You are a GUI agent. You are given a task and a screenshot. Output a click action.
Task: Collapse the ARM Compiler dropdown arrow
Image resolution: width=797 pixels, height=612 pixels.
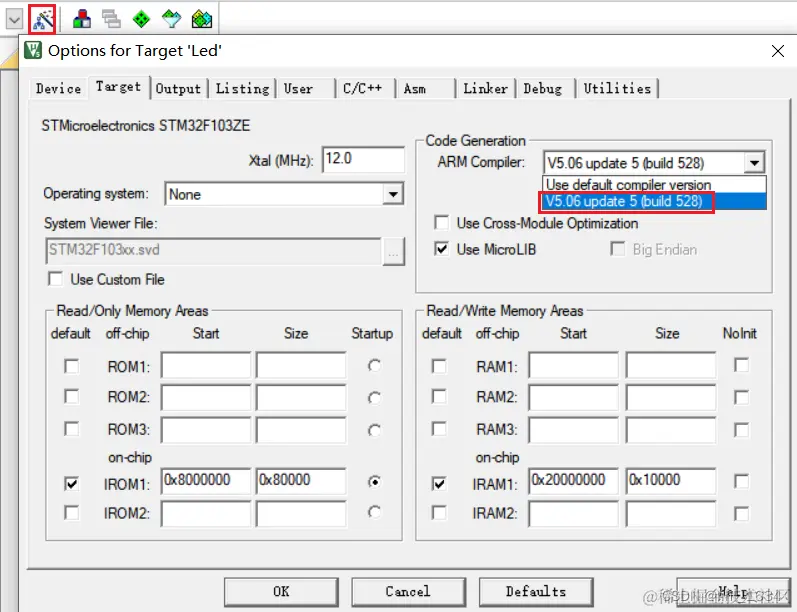(754, 163)
